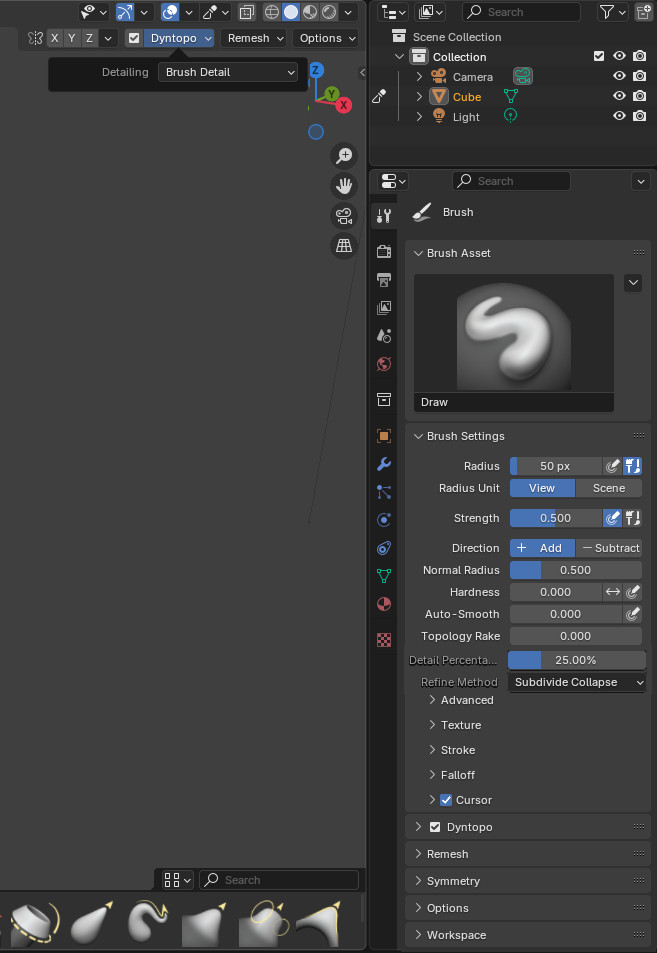Viewport: 657px width, 953px height.
Task: Toggle the camera view icon in viewport
Action: (x=344, y=216)
